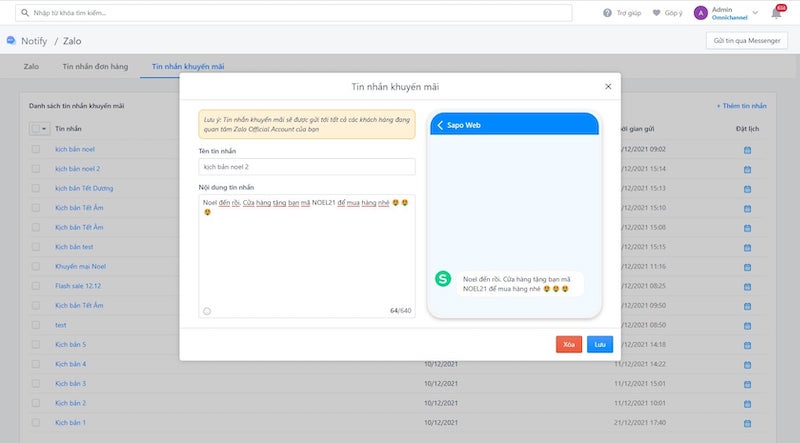This screenshot has height=443, width=800.
Task: Click the back arrow beside Sapo Web
Action: pyautogui.click(x=441, y=125)
